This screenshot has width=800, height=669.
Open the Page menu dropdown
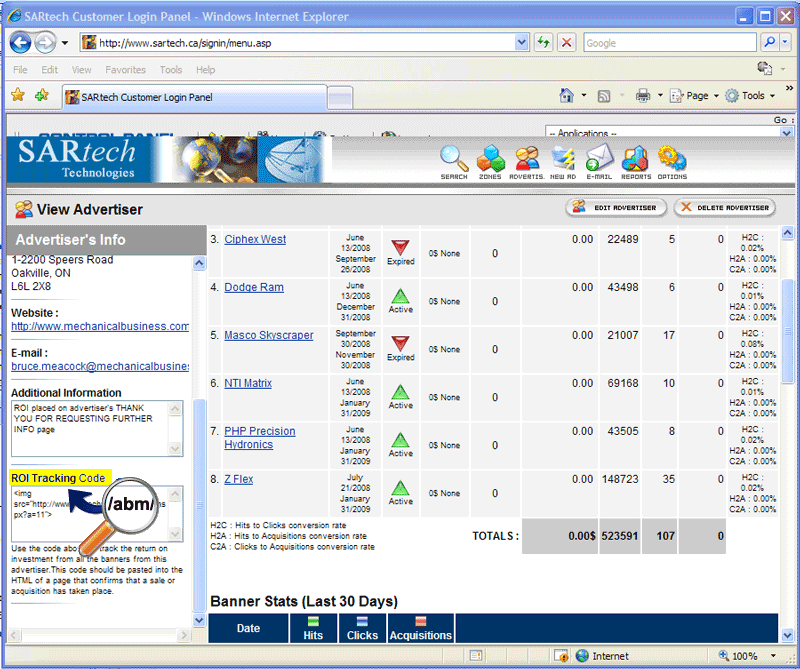click(694, 95)
